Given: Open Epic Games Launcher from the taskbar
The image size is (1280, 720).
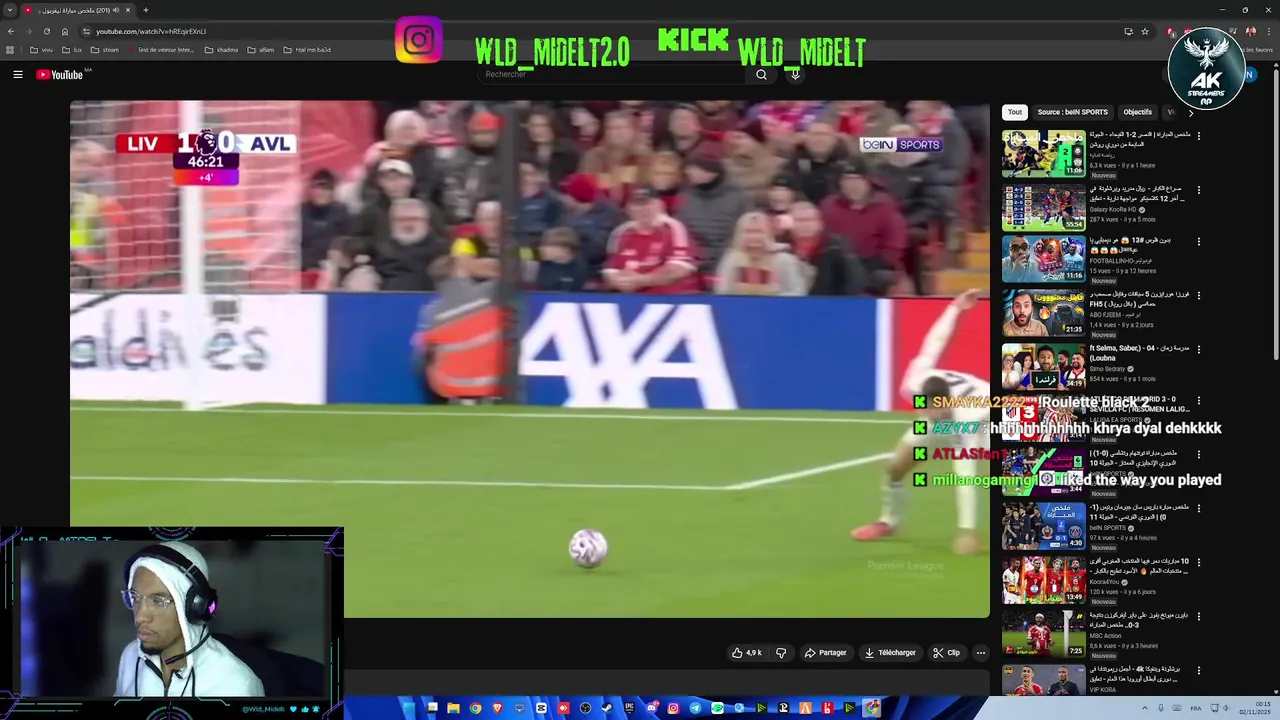Looking at the screenshot, I should click(x=629, y=708).
